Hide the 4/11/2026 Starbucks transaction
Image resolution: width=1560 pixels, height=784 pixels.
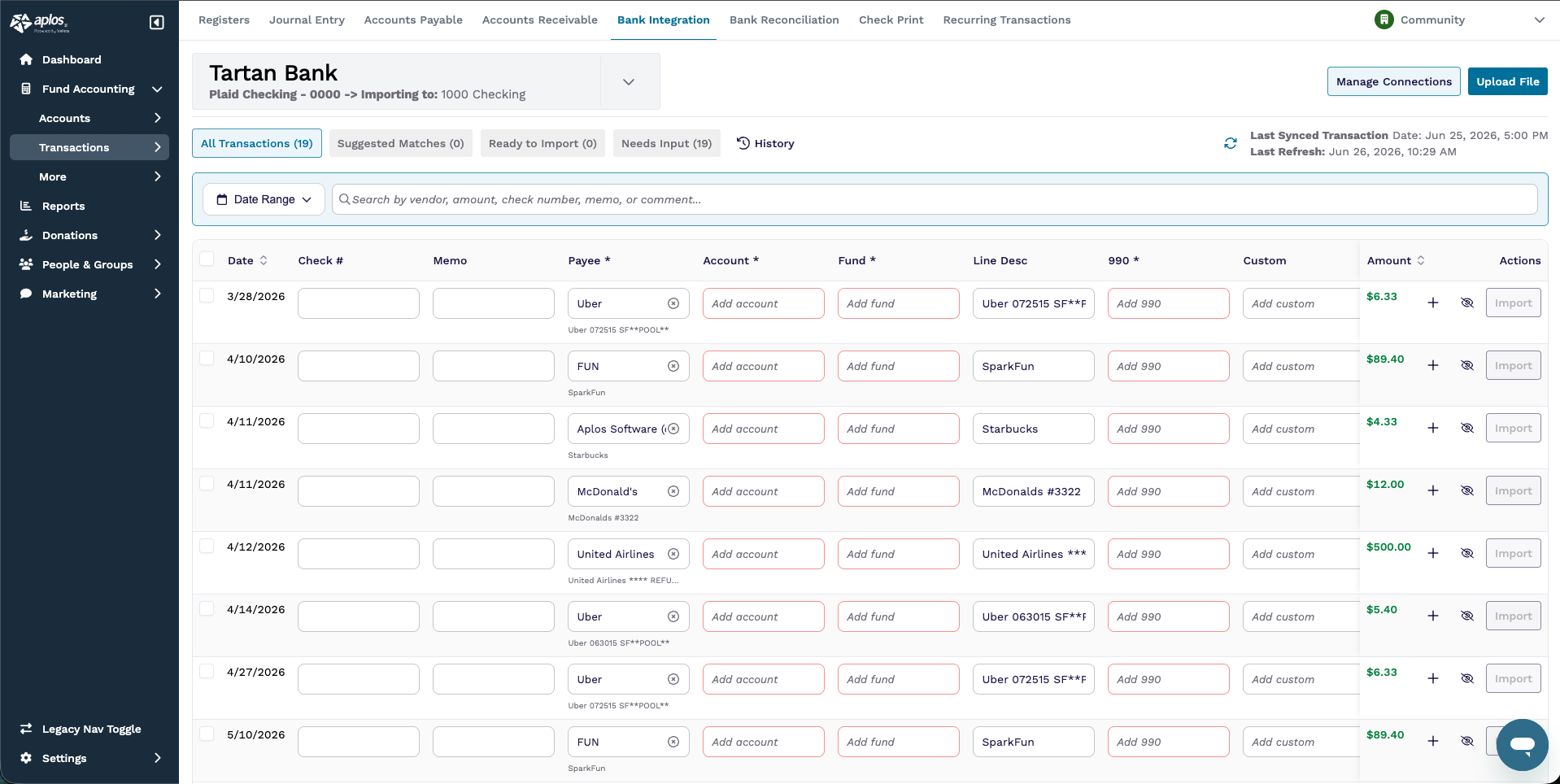pos(1467,428)
